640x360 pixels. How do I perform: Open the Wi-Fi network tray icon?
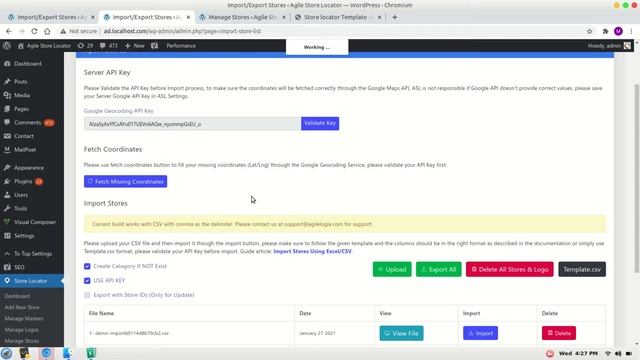[x=608, y=353]
